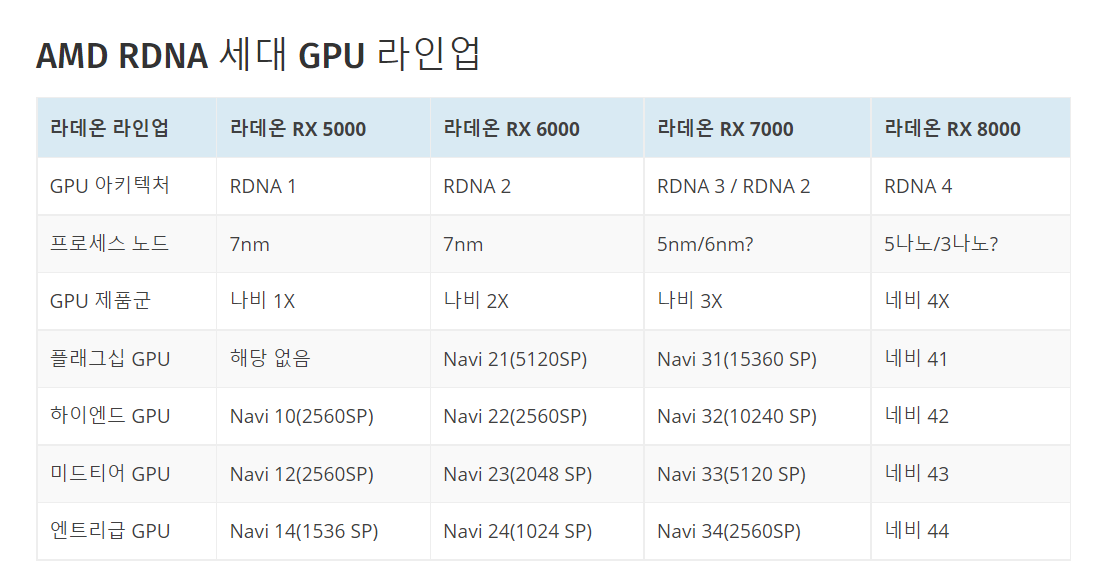This screenshot has height=568, width=1102.
Task: Click the cell 'Navi 33(5120 SP)'
Action: (x=758, y=474)
